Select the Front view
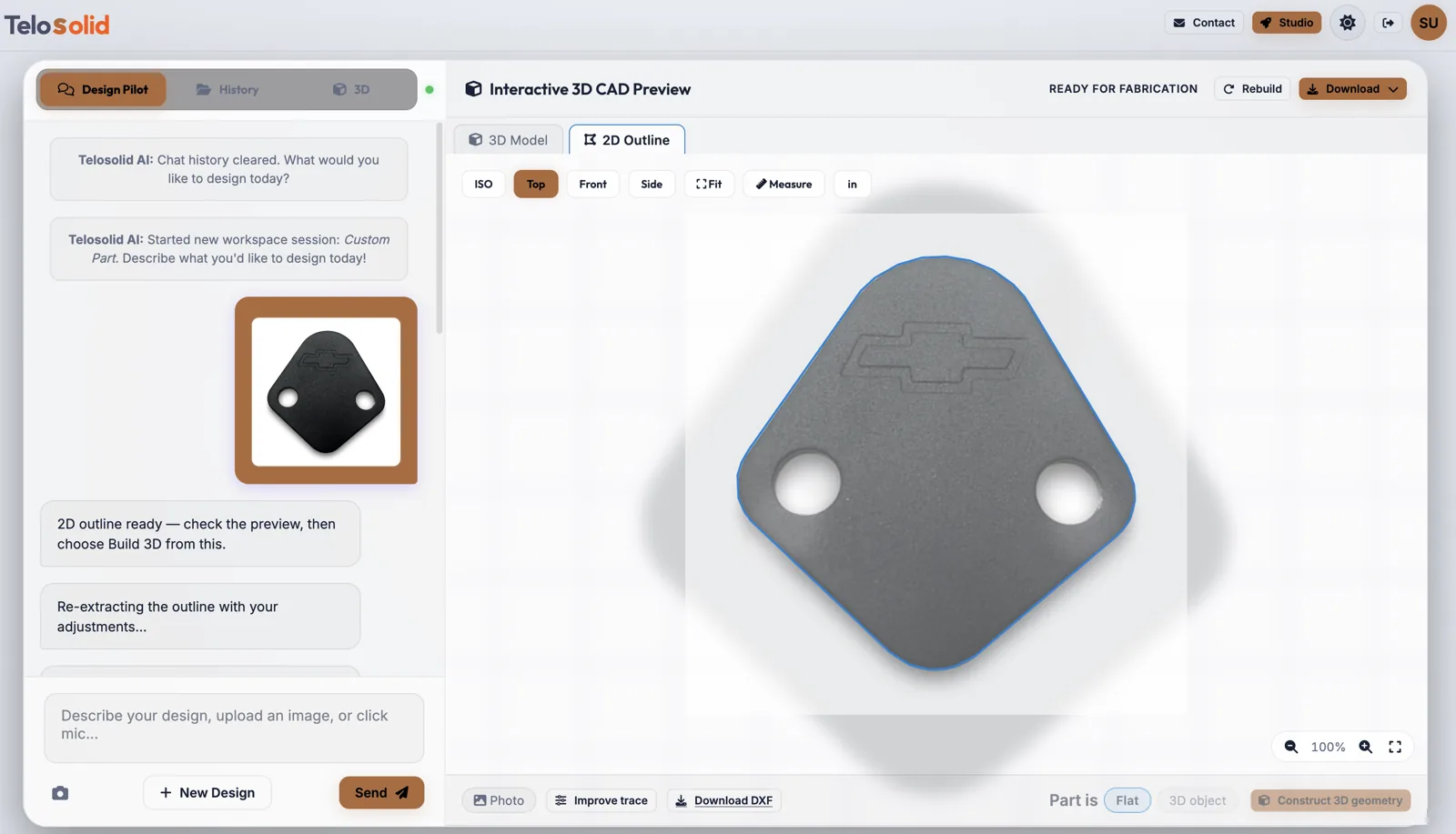This screenshot has height=834, width=1456. pyautogui.click(x=592, y=184)
